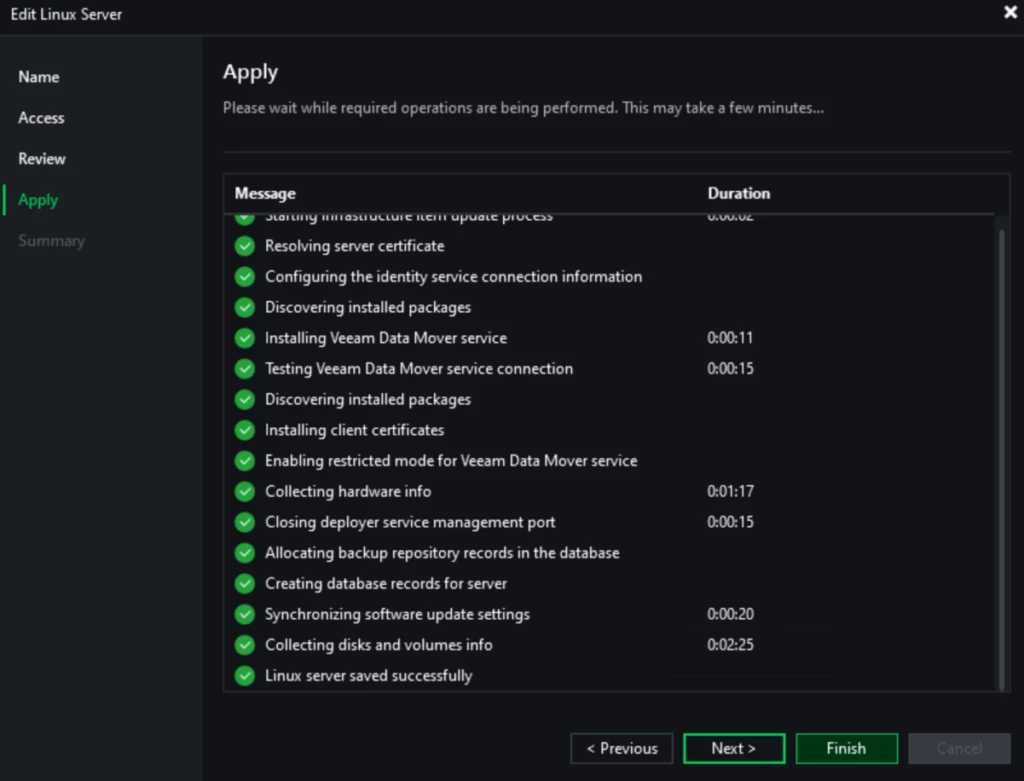Click status icon beside Creating database records for server
Viewport: 1024px width, 781px height.
[244, 584]
